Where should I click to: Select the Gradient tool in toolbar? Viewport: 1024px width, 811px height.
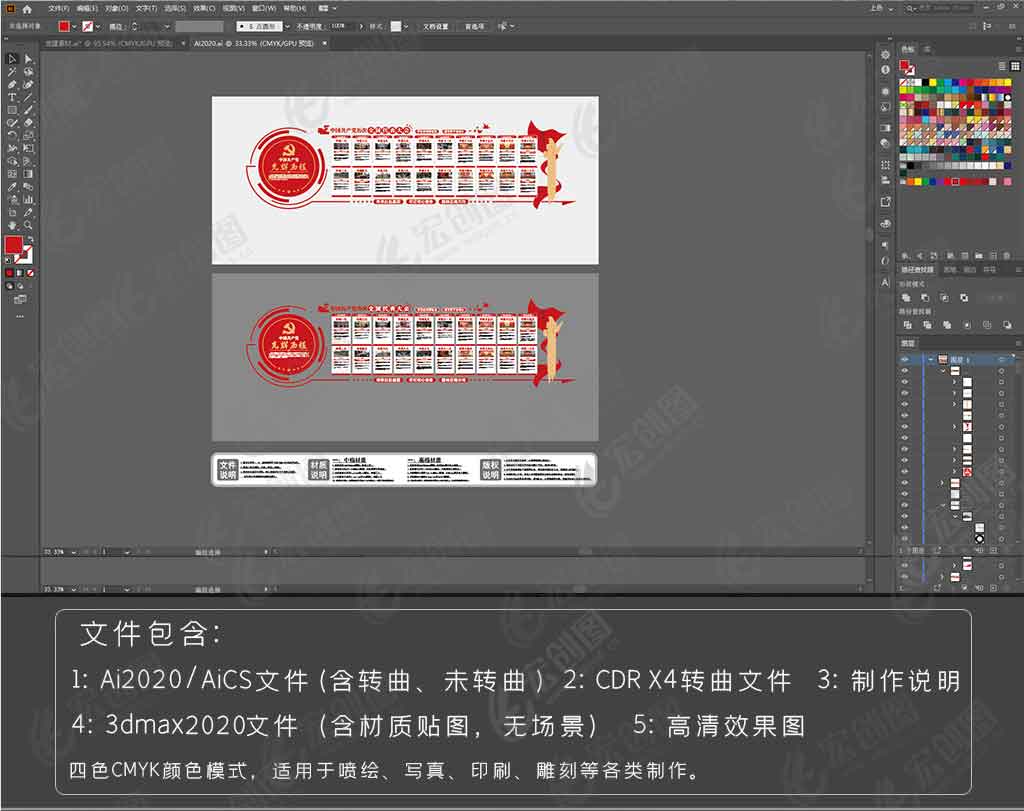tap(28, 174)
